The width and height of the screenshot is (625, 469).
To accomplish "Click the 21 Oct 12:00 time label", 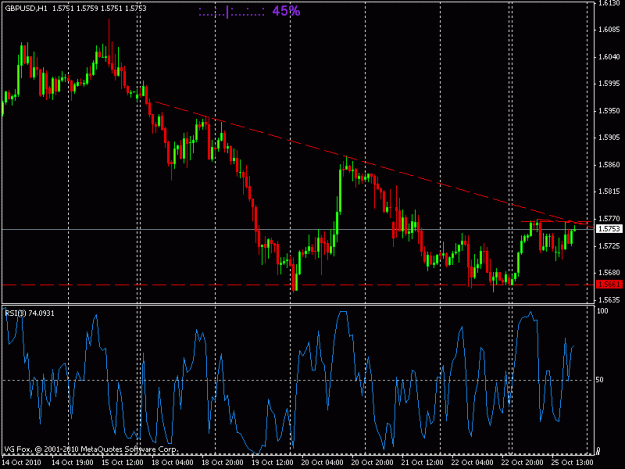I will (423, 463).
